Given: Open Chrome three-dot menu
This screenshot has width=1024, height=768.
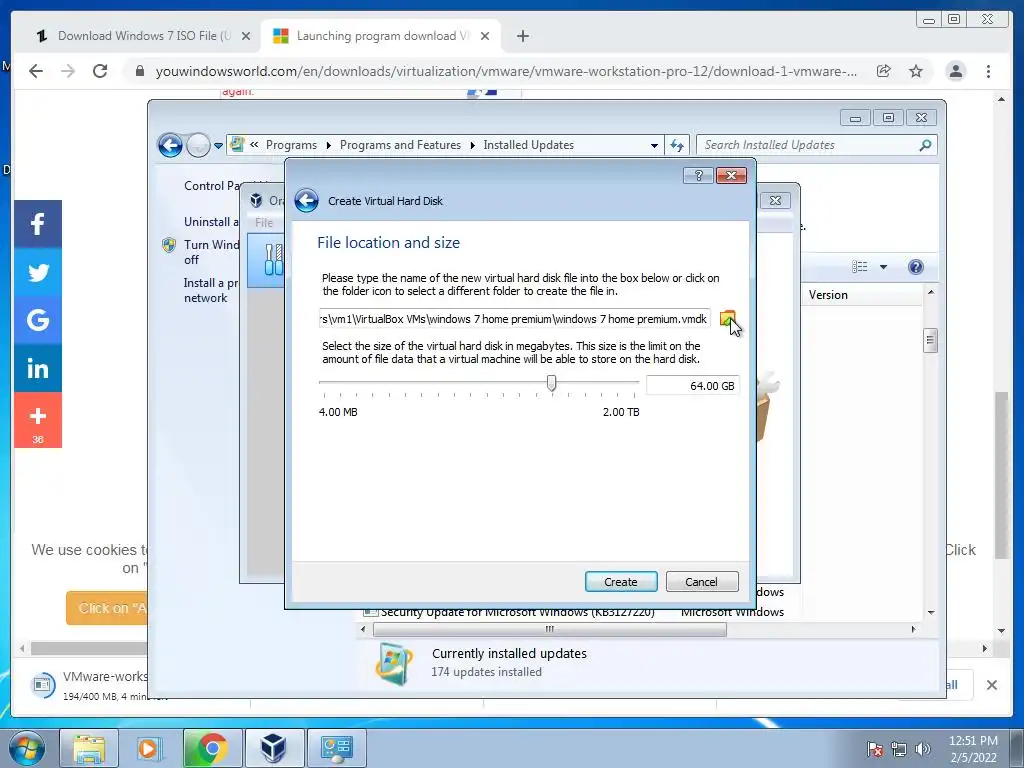Looking at the screenshot, I should pos(988,71).
